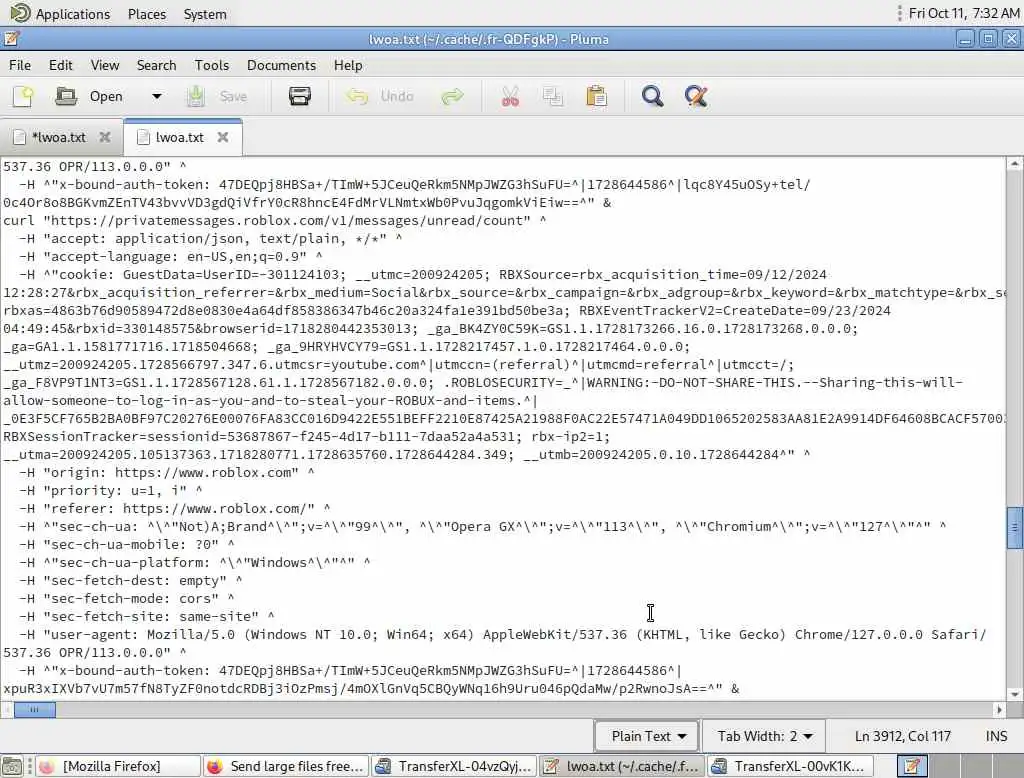Click the Ln 3912, Col 117 status
The image size is (1024, 778).
903,736
